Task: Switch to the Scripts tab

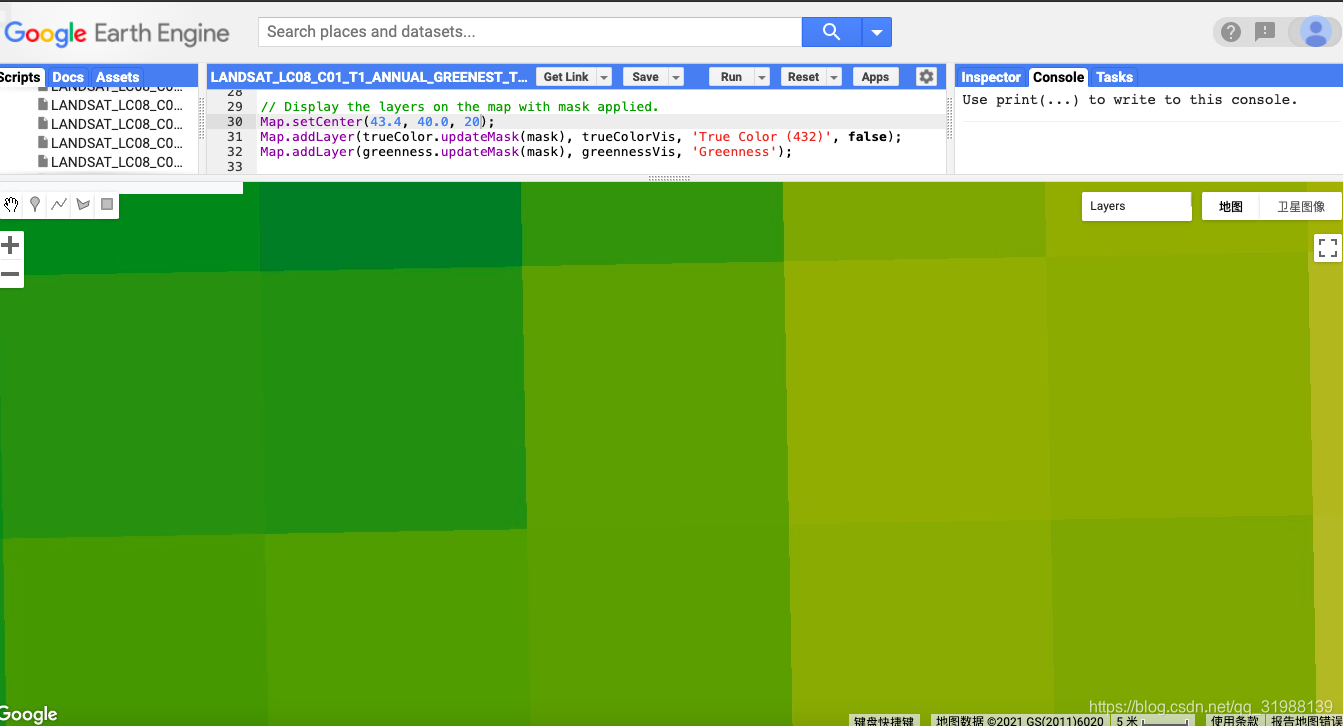Action: pyautogui.click(x=20, y=77)
